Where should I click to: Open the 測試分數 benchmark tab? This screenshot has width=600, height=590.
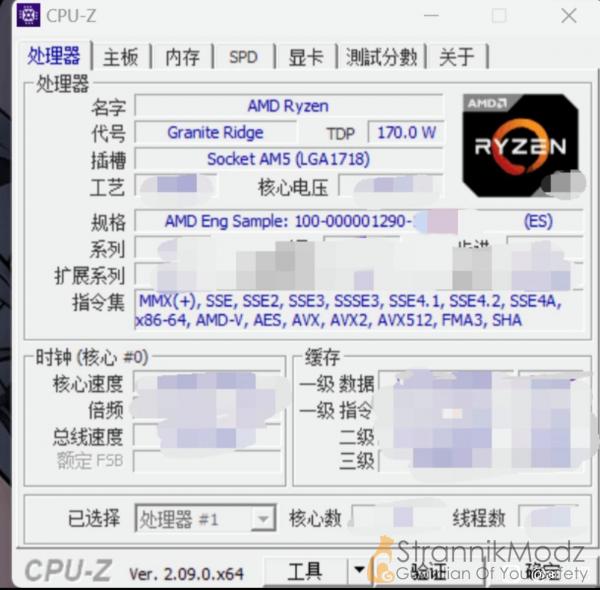click(381, 57)
